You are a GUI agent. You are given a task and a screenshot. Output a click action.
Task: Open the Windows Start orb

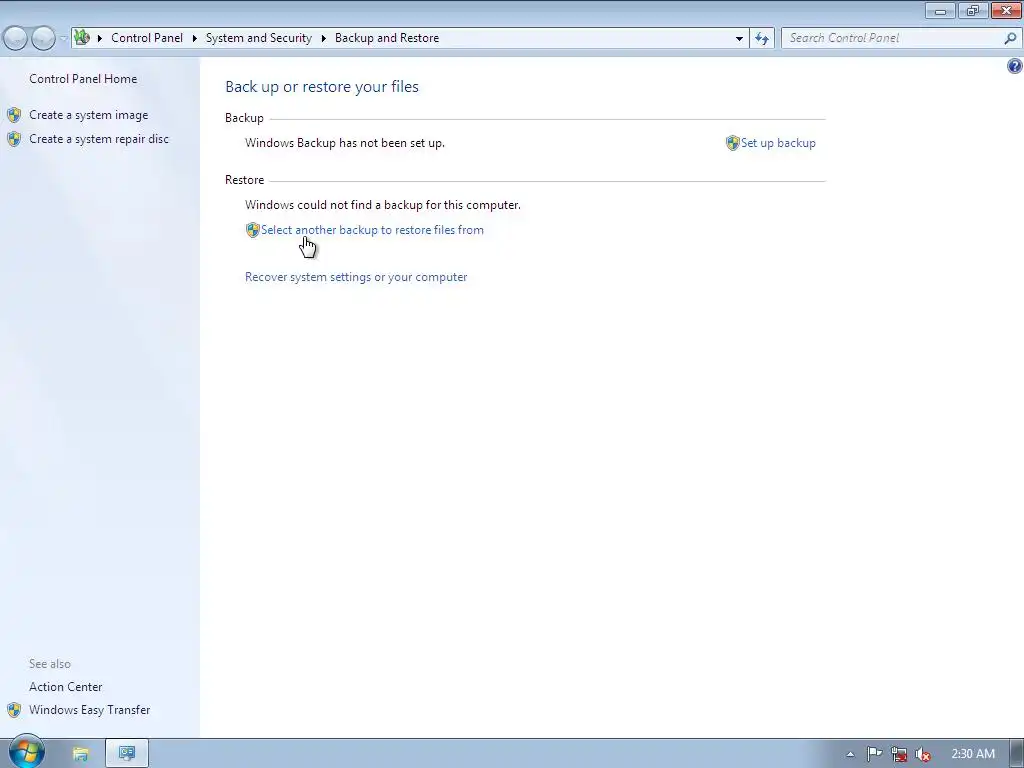26,752
